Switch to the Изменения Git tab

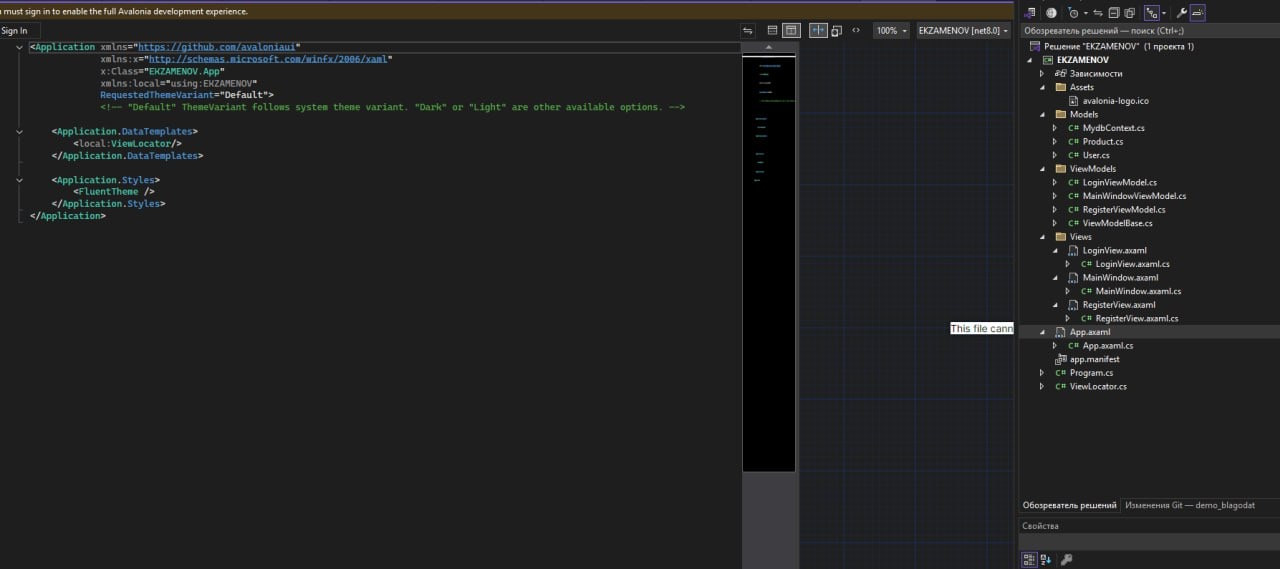tap(1189, 505)
